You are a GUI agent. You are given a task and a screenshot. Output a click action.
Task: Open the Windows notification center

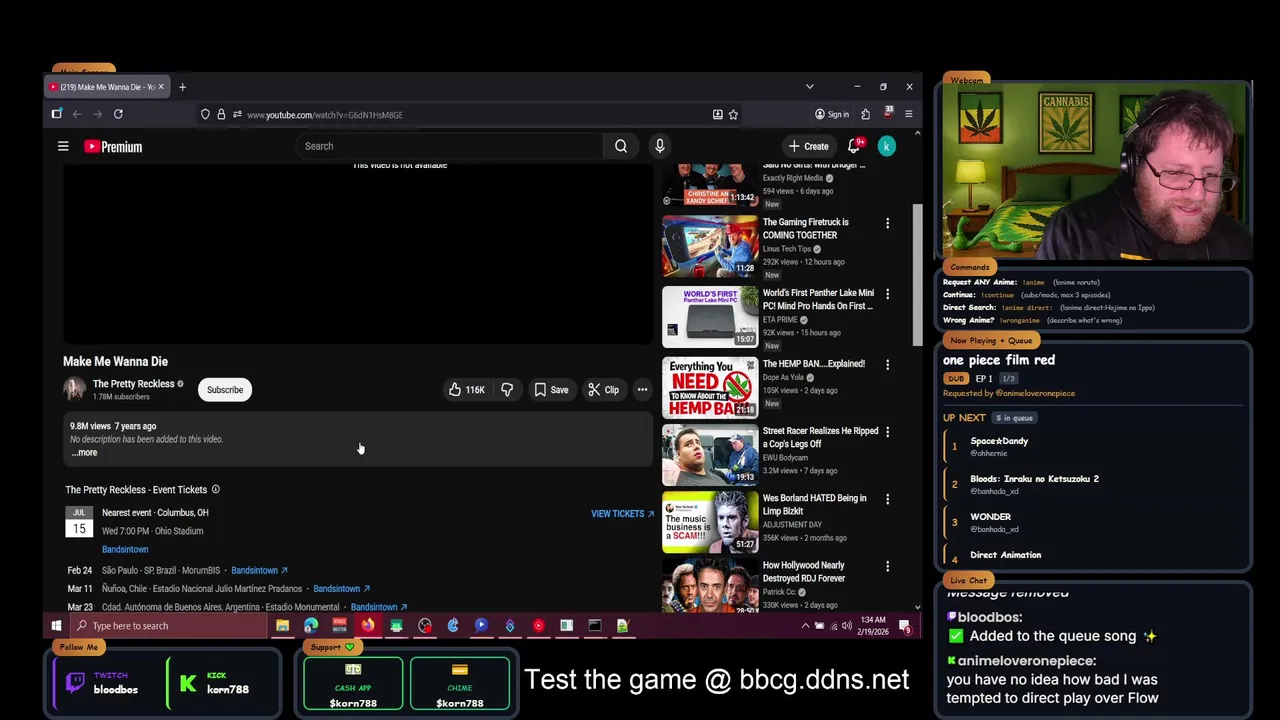[905, 626]
